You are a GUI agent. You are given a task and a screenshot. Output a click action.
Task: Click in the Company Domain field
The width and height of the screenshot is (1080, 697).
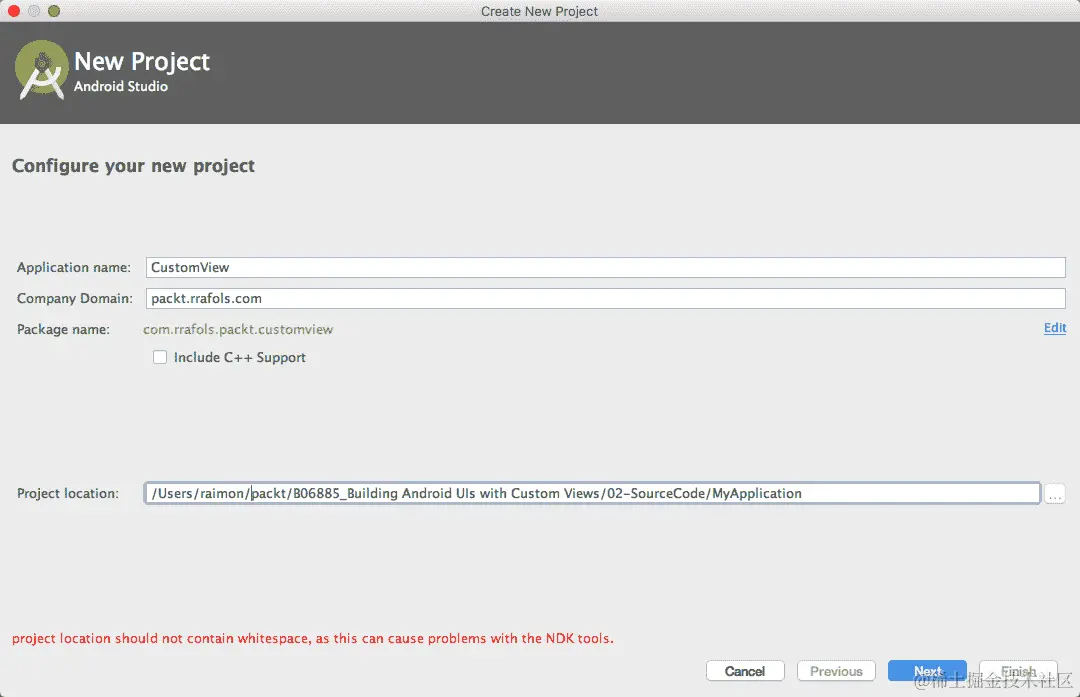(605, 298)
